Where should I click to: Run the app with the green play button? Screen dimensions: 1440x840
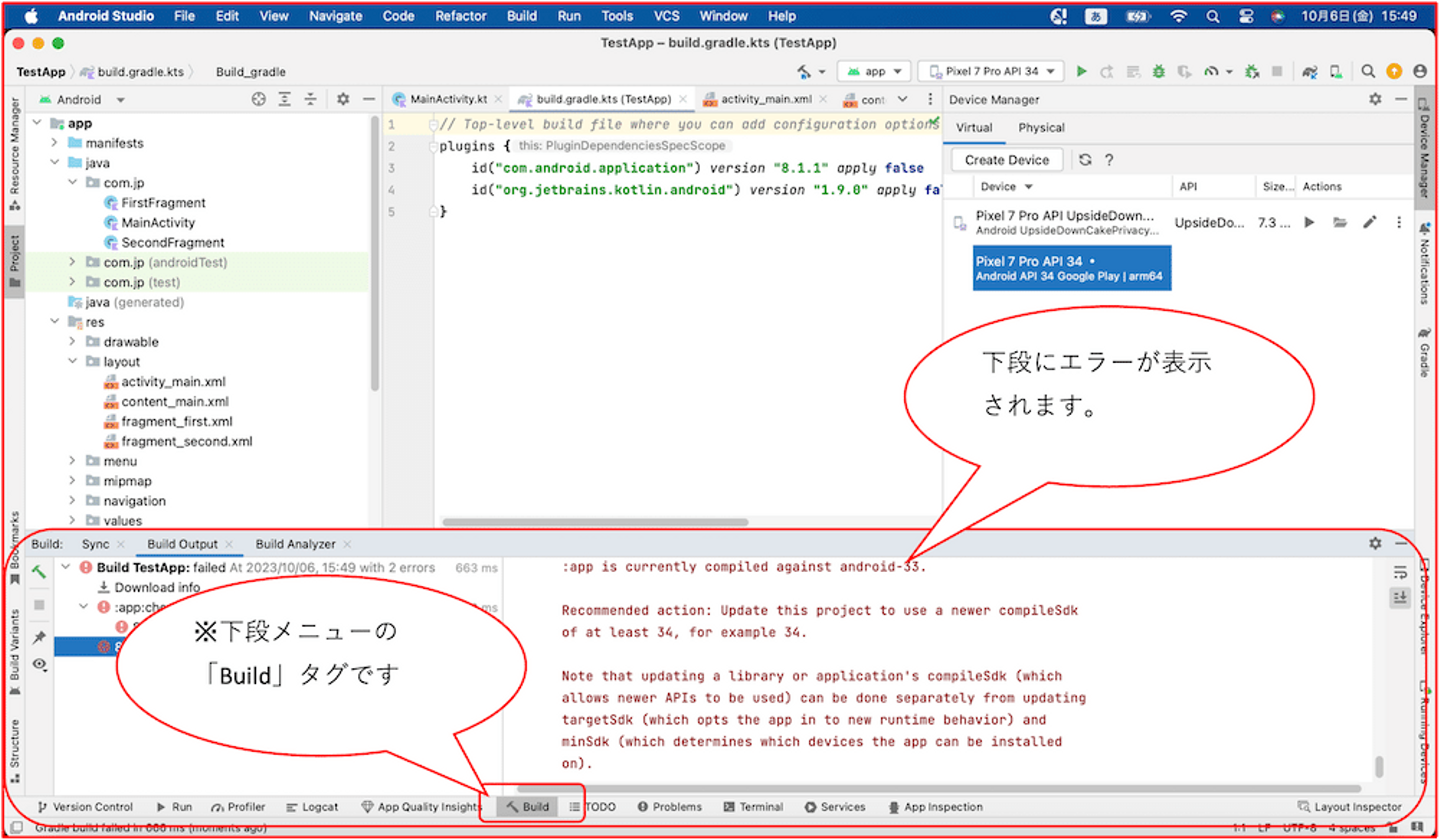pos(1081,72)
